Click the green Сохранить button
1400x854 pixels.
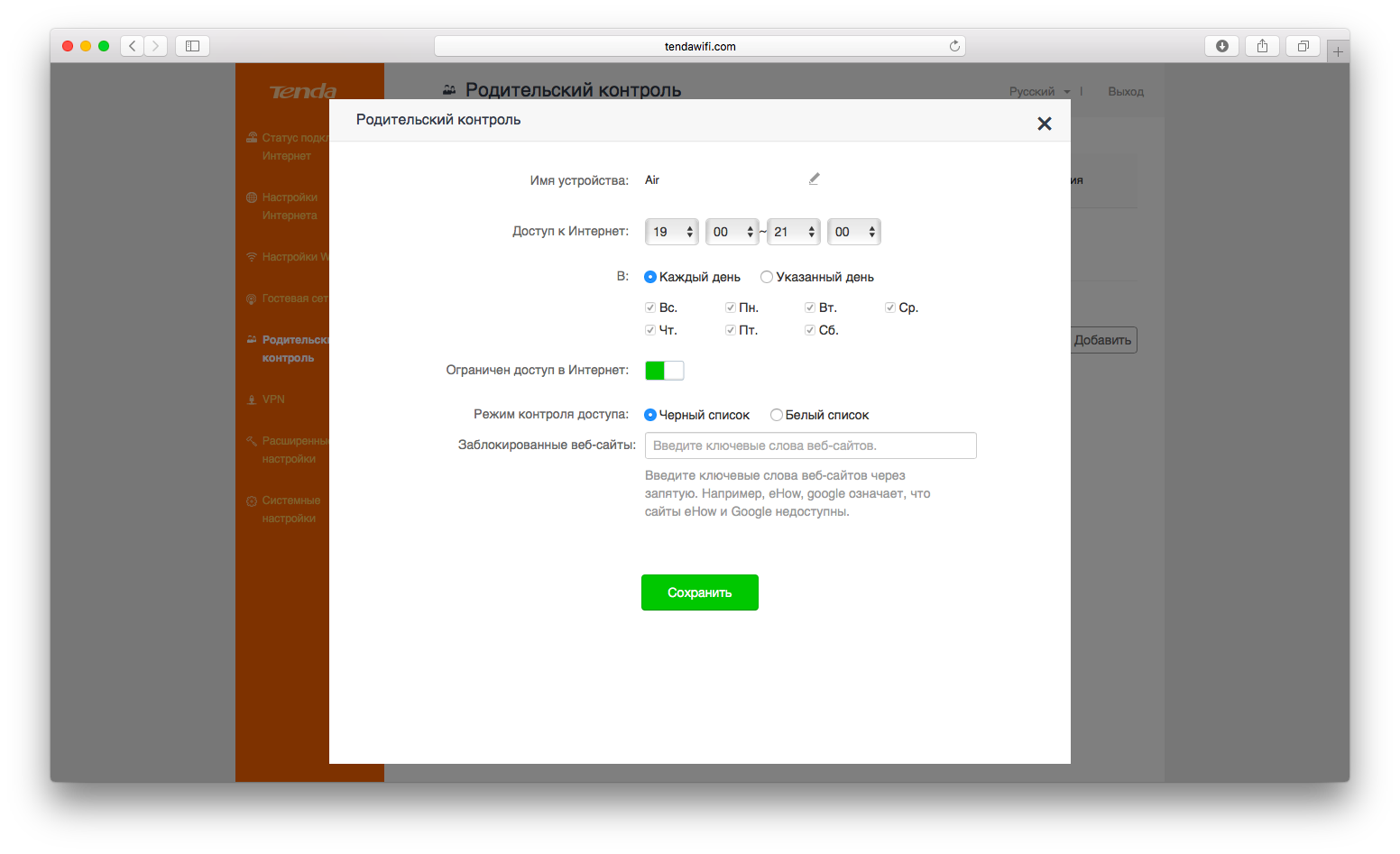700,592
